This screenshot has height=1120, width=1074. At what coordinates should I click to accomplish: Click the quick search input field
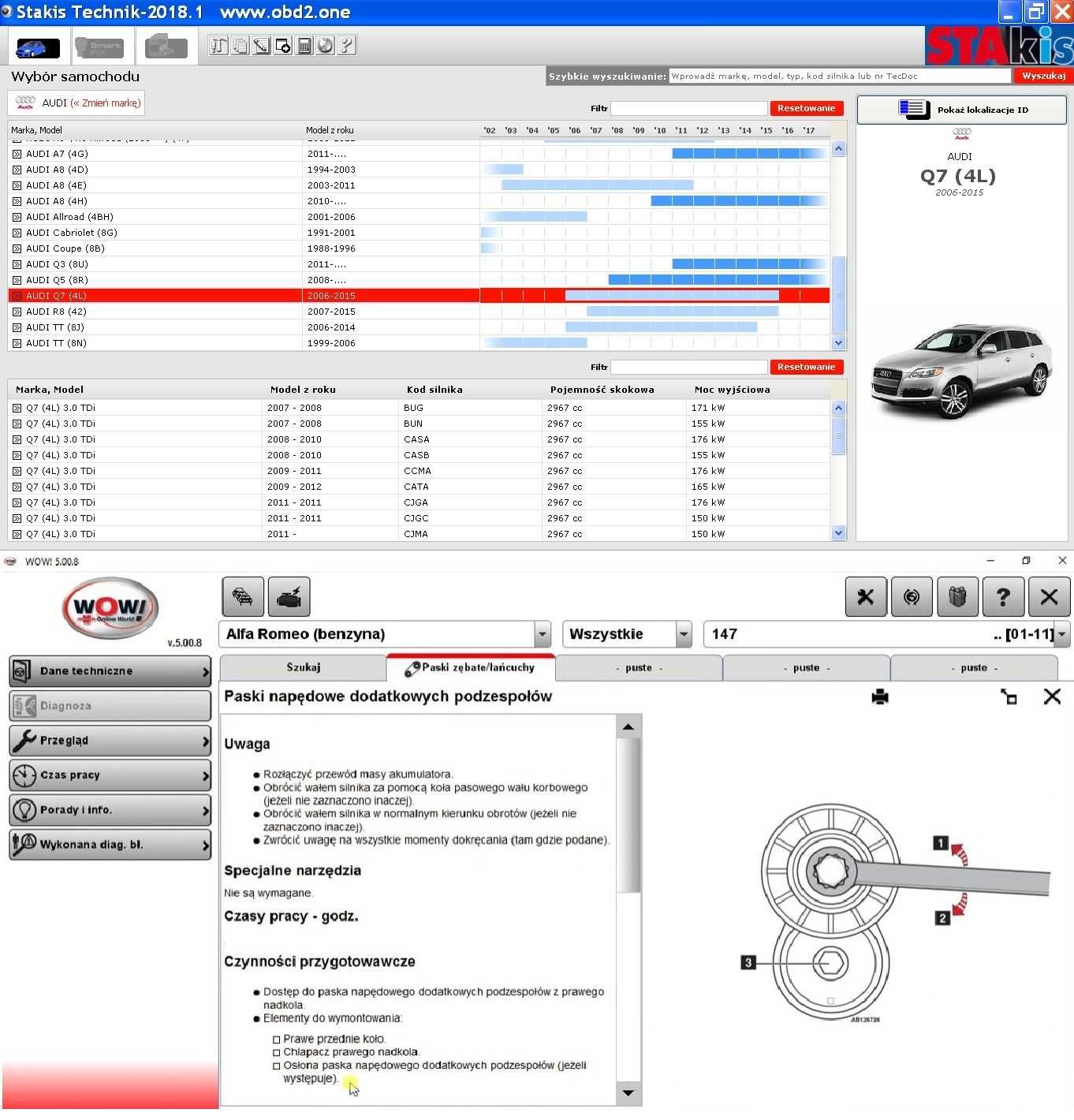839,76
